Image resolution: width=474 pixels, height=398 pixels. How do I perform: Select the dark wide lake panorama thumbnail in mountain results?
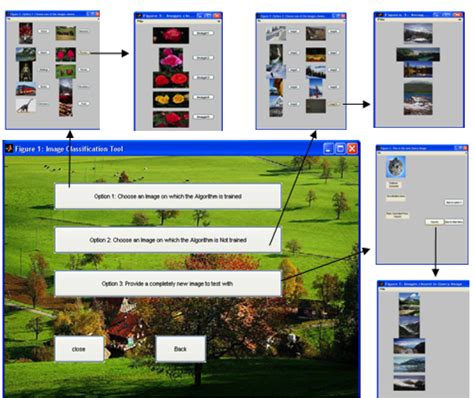(418, 55)
